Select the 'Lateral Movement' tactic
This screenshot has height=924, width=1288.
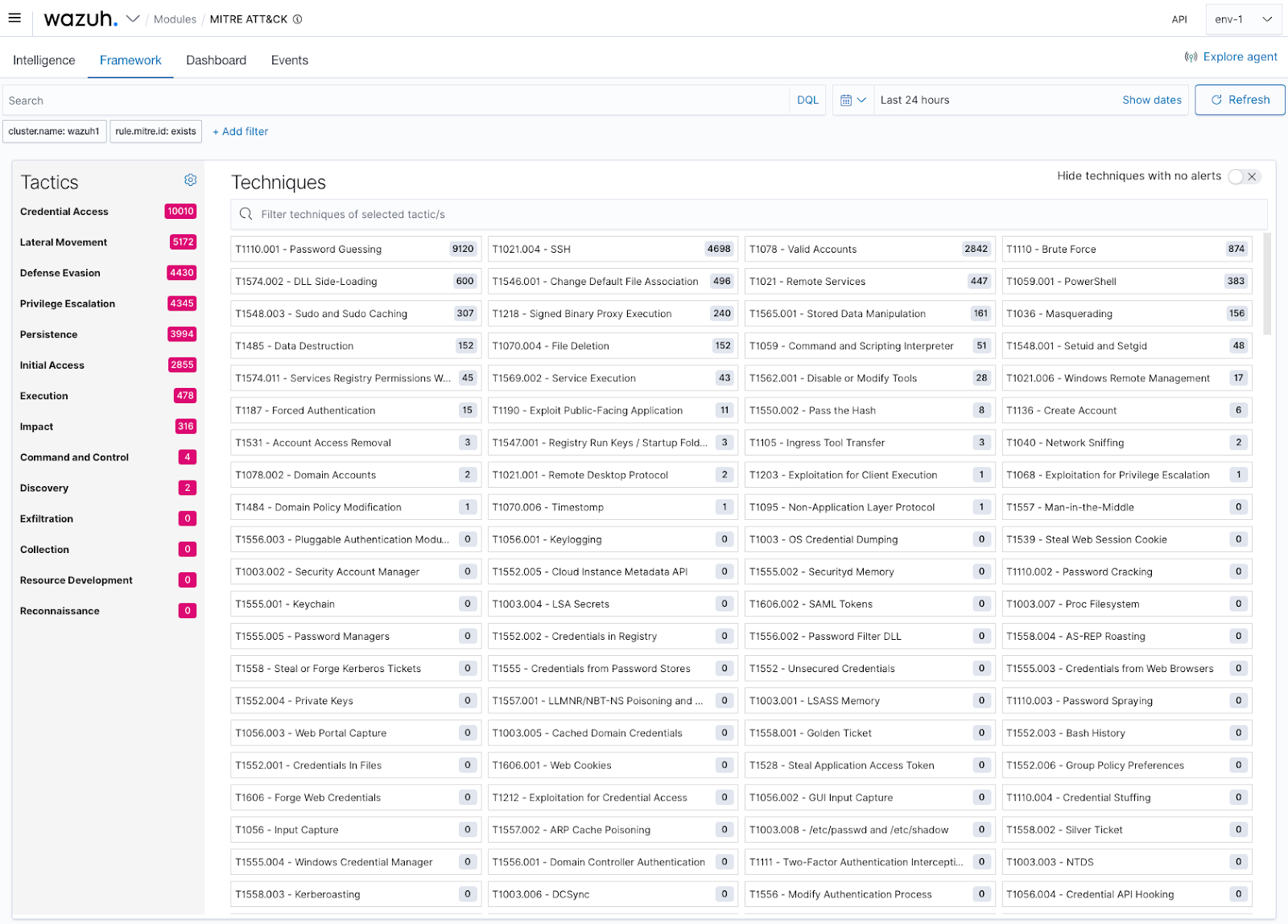point(63,241)
